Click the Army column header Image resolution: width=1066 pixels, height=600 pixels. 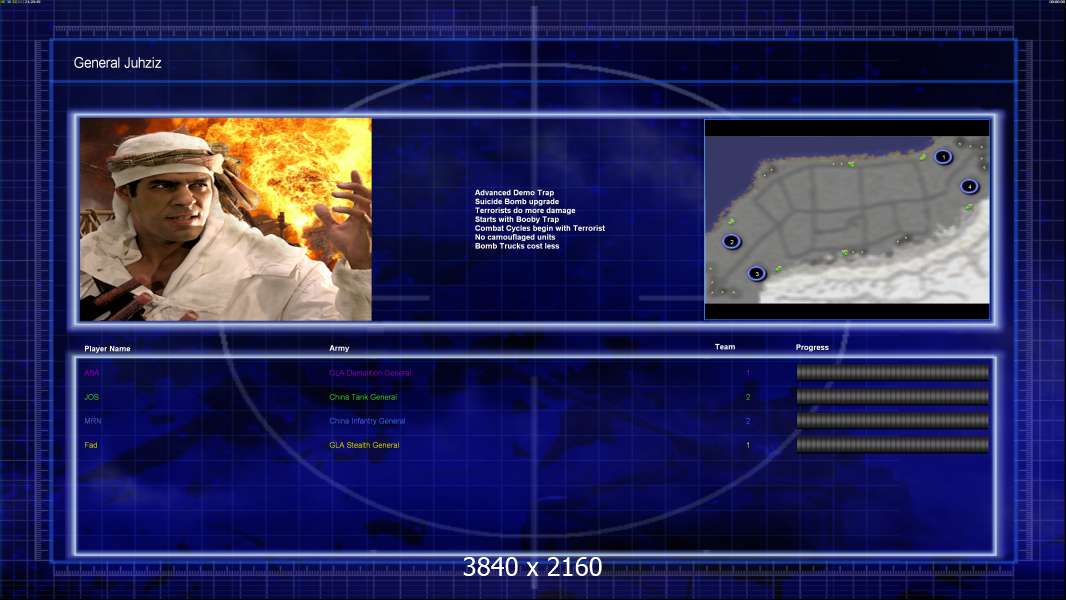pos(339,348)
